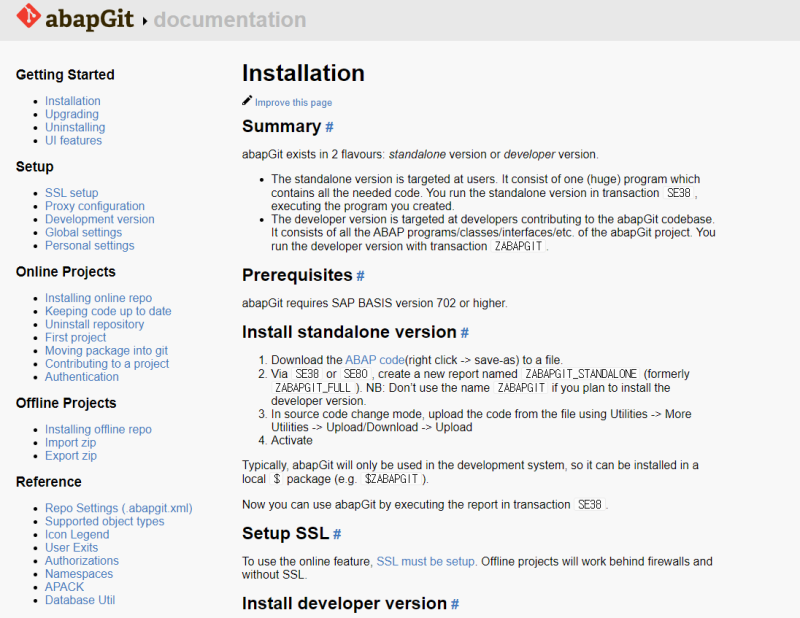This screenshot has width=800, height=618.
Task: Click the pencil edit icon above Summary
Action: click(245, 100)
